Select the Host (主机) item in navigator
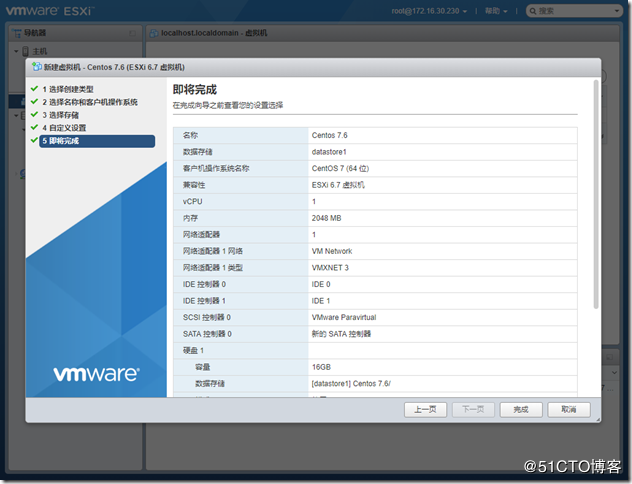The width and height of the screenshot is (632, 484). 40,51
